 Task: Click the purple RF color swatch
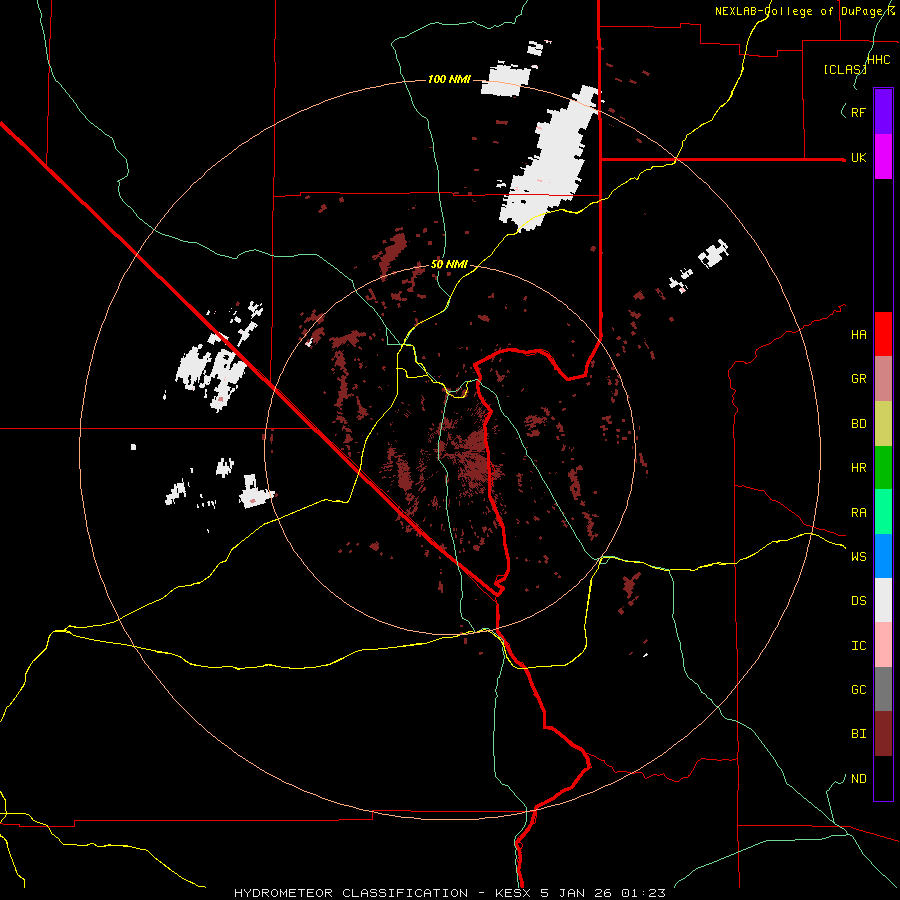click(x=883, y=112)
